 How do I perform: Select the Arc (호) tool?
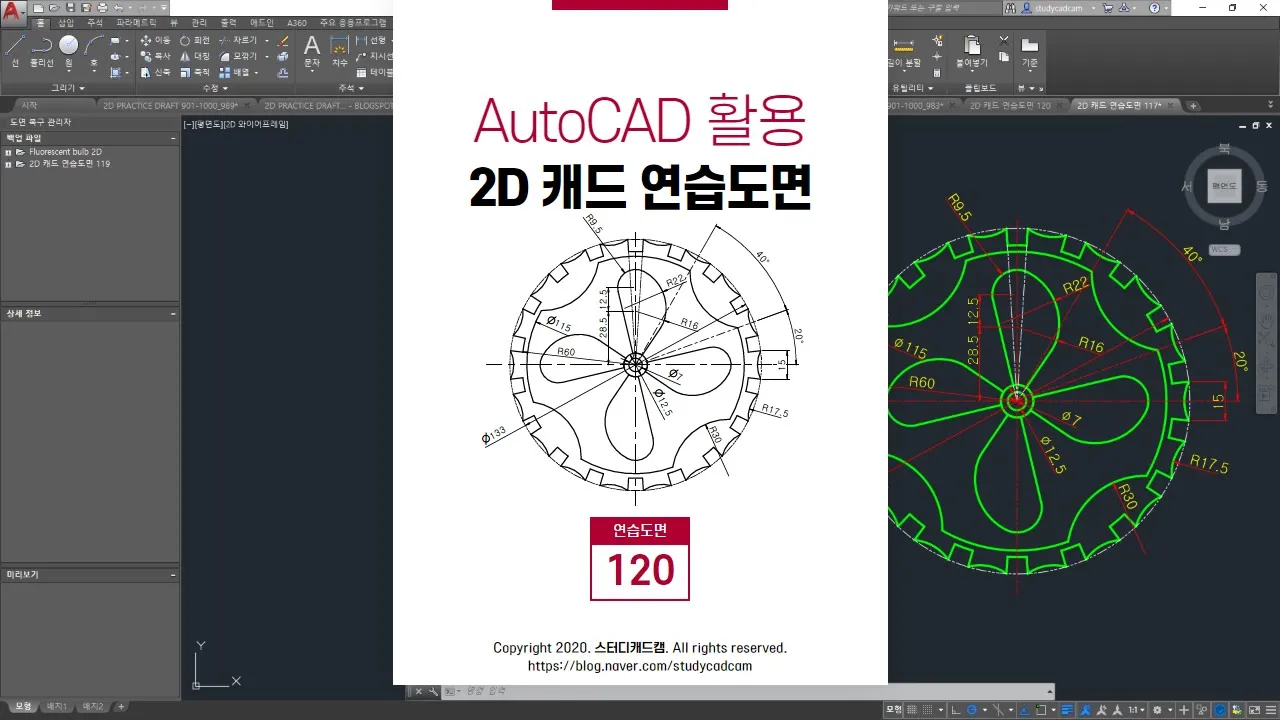click(x=94, y=51)
